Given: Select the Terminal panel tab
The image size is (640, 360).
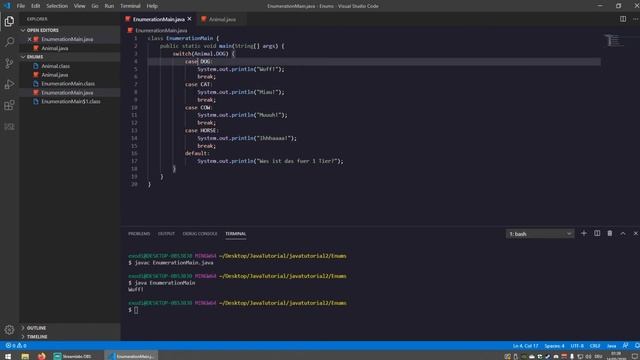Looking at the screenshot, I should point(236,234).
